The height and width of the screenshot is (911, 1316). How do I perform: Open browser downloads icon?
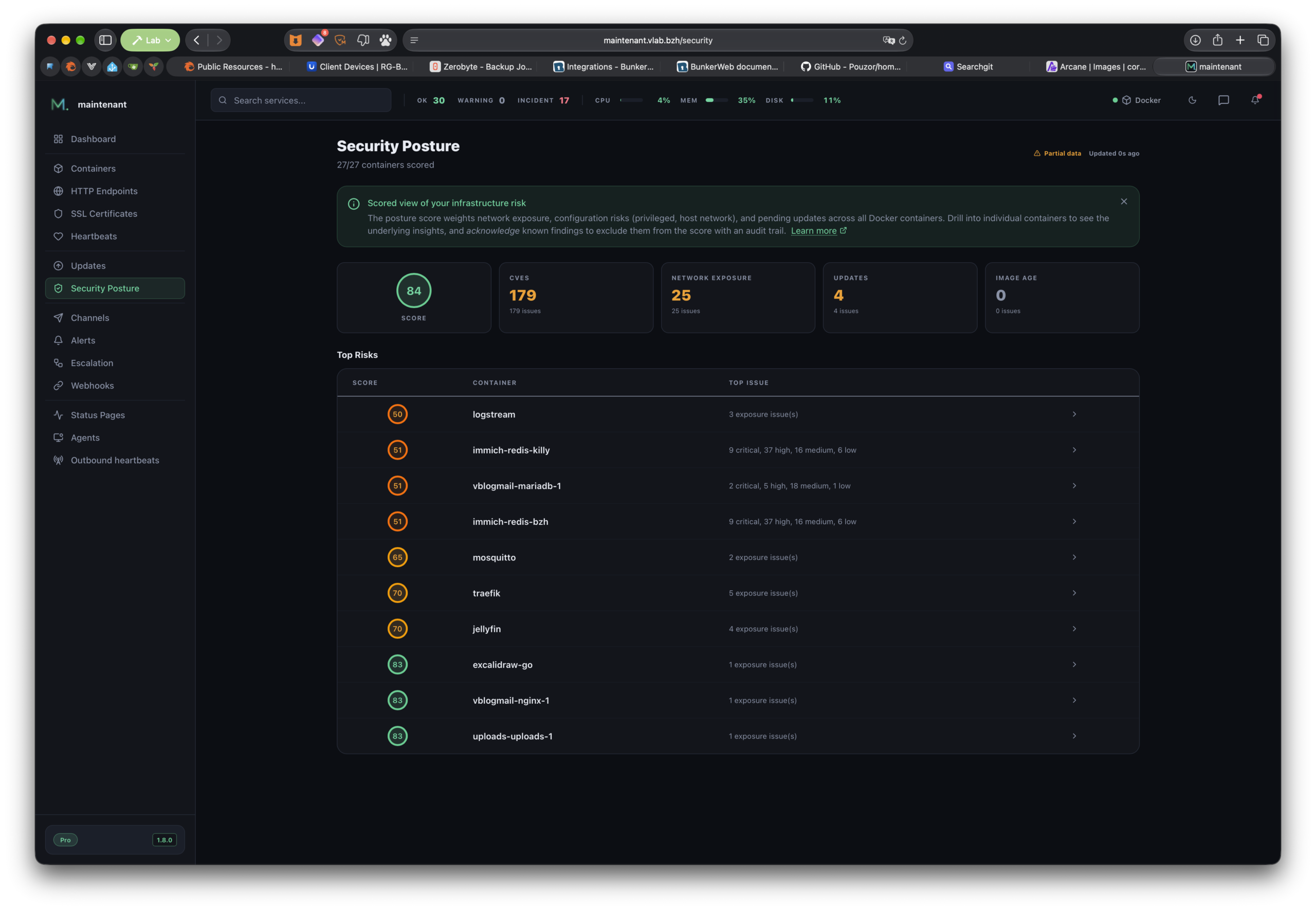tap(1195, 40)
